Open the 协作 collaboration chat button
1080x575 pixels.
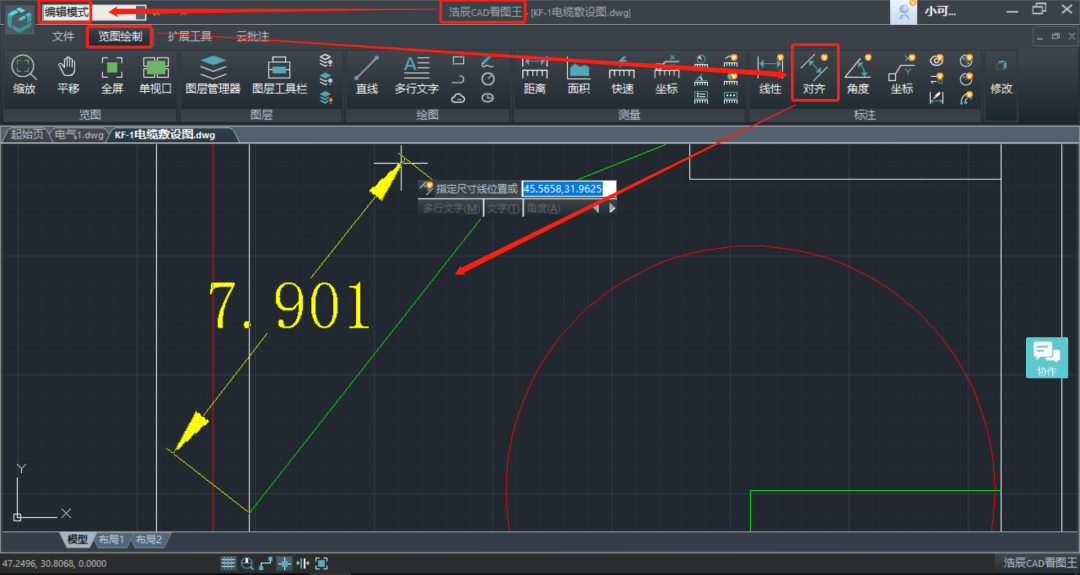1046,357
